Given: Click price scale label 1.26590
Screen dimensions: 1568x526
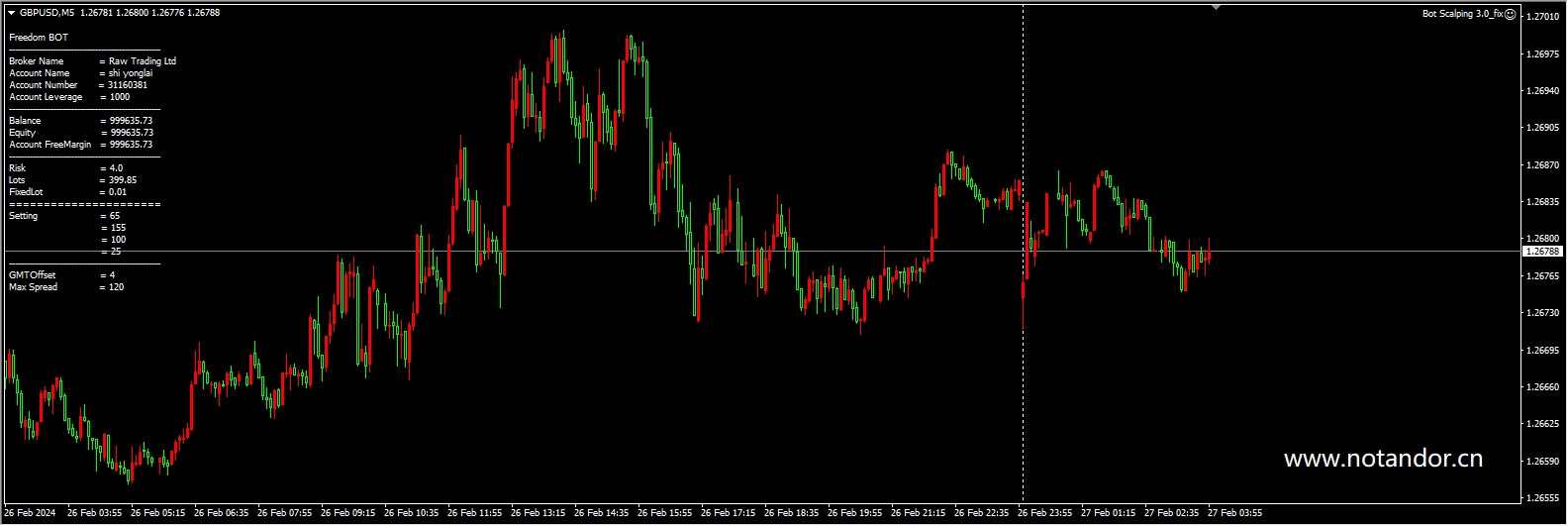Looking at the screenshot, I should point(1543,462).
